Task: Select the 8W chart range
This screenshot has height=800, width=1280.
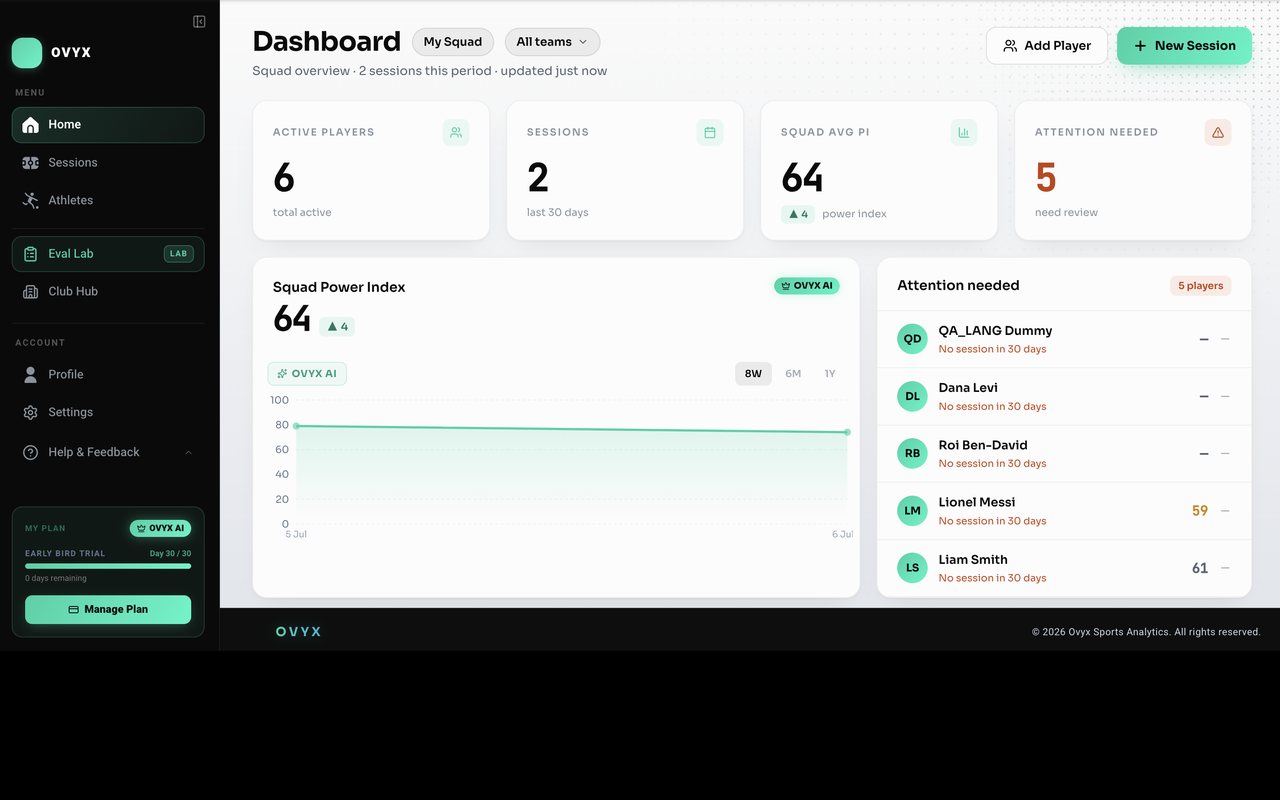Action: coord(753,374)
